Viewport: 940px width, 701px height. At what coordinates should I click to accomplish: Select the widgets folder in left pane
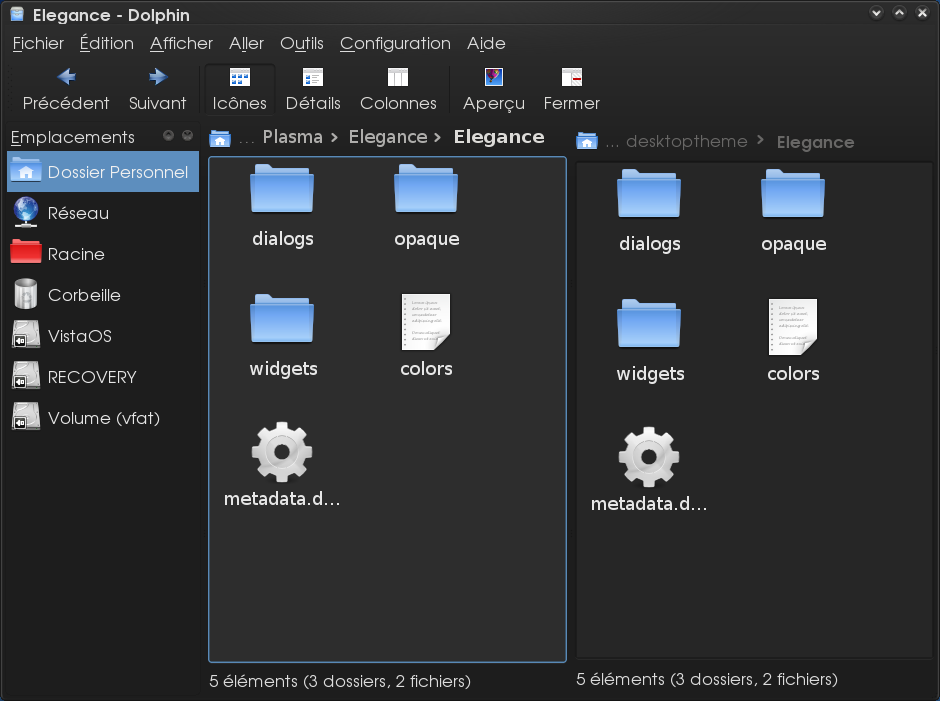[x=283, y=336]
